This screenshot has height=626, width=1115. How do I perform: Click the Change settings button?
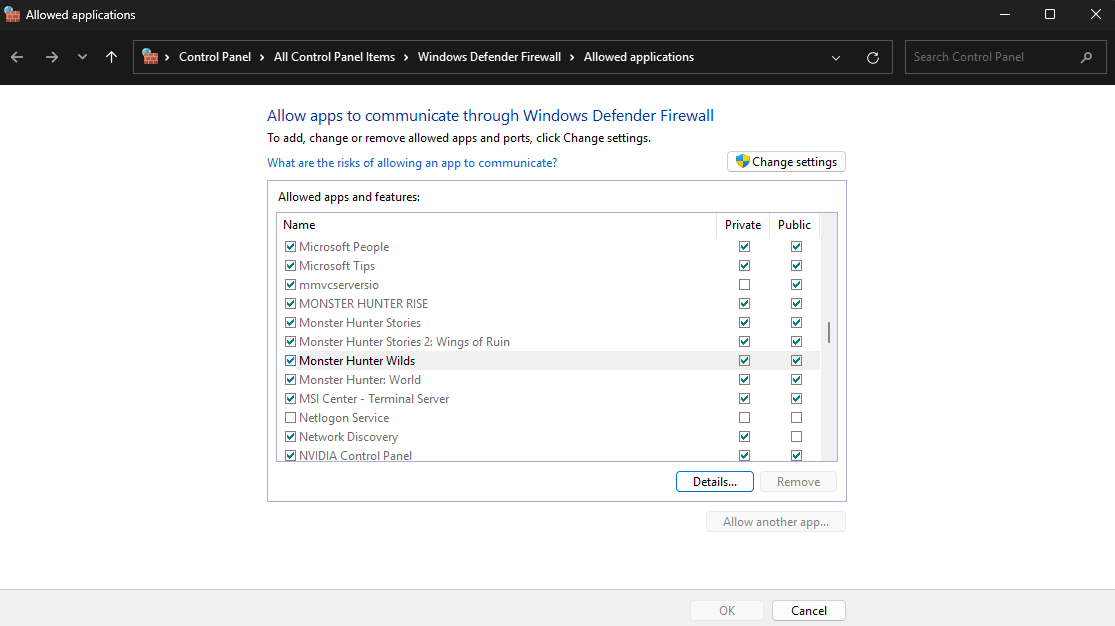(786, 162)
